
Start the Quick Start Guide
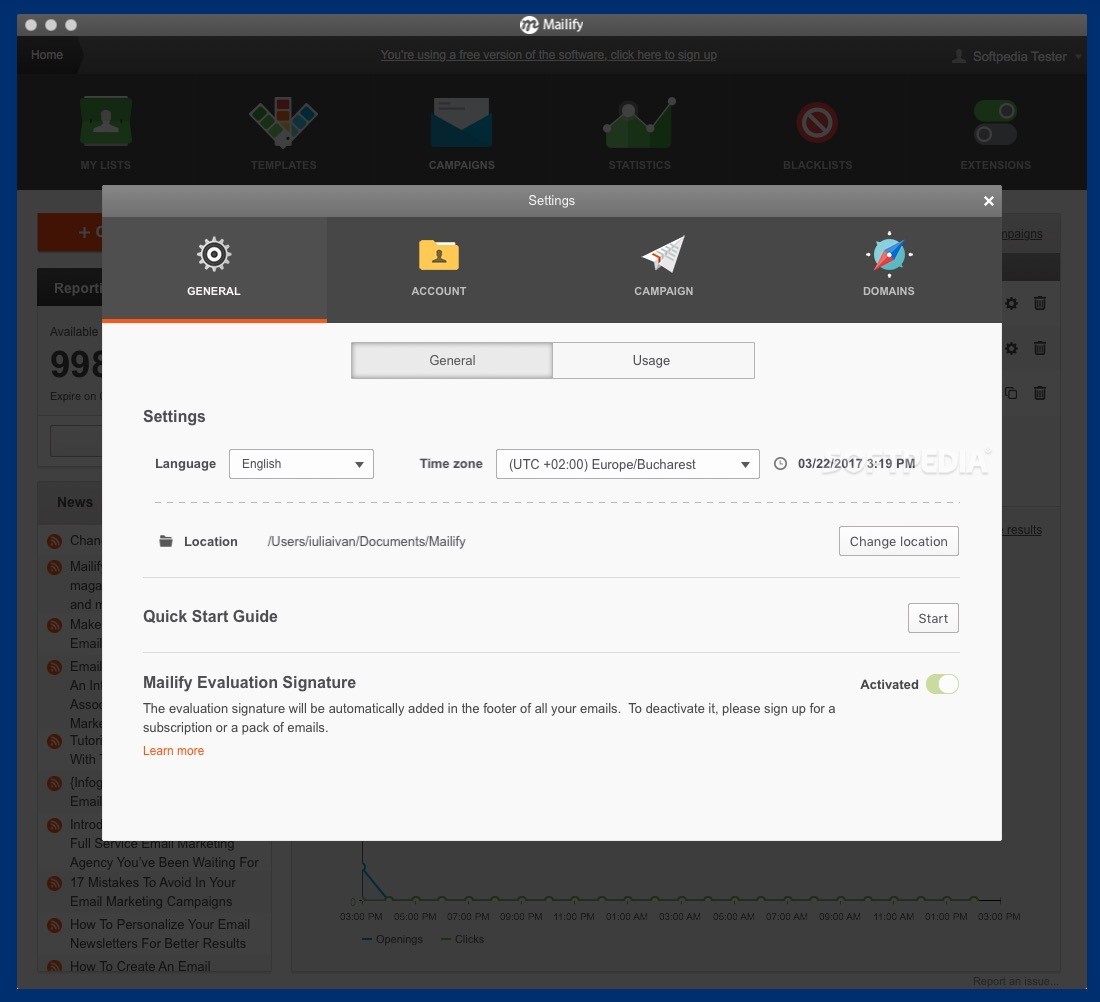933,618
